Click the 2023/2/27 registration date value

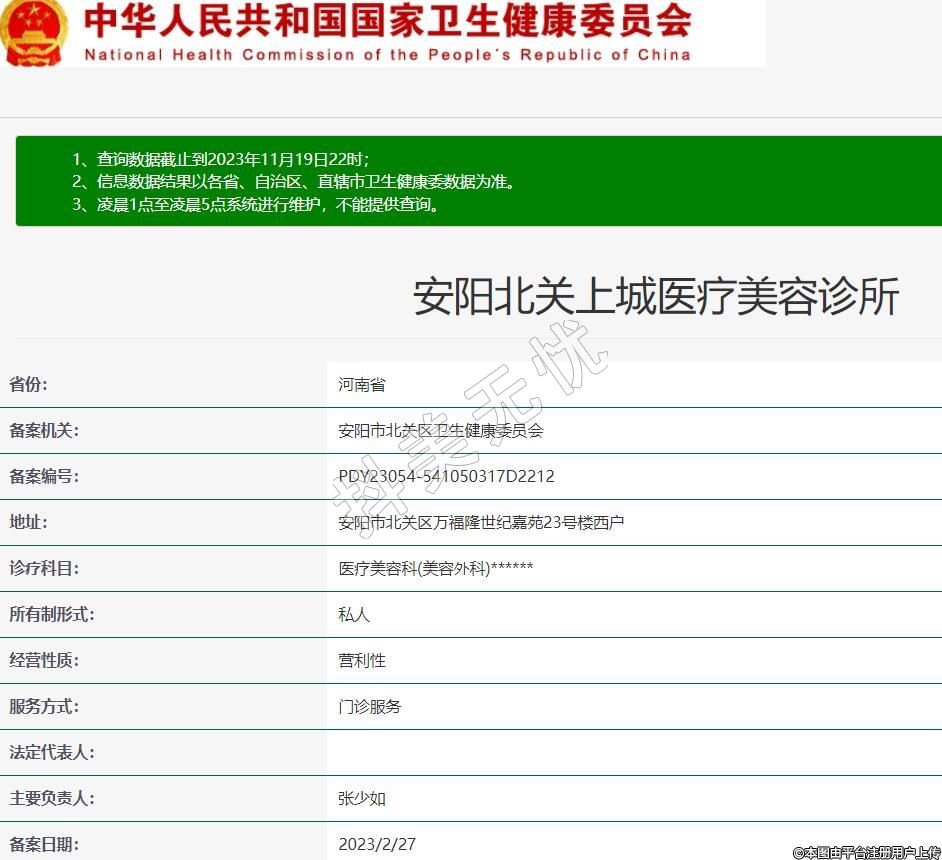pyautogui.click(x=377, y=844)
